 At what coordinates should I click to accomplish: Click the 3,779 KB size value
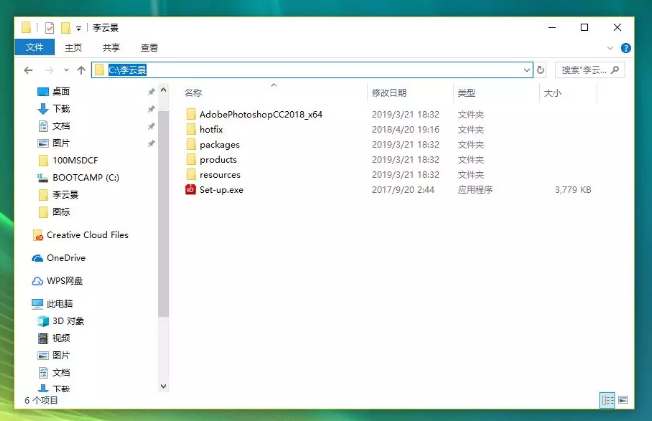pyautogui.click(x=573, y=190)
